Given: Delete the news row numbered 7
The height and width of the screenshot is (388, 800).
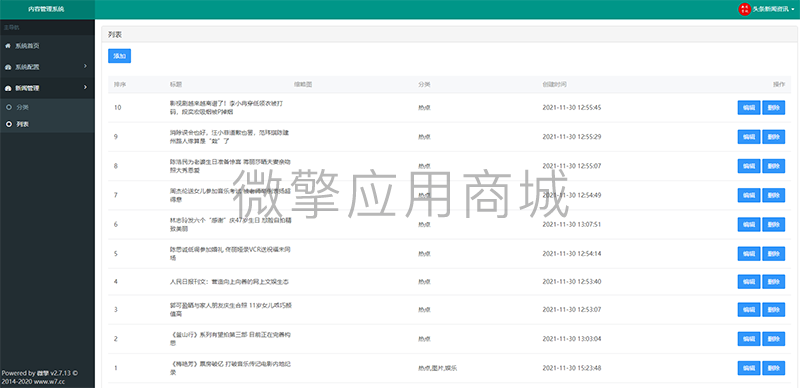Looking at the screenshot, I should 773,195.
